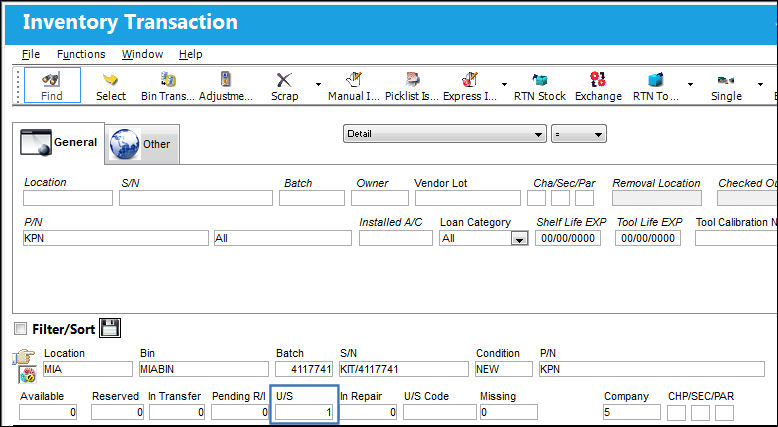Click the Location field showing MIA
This screenshot has height=427, width=778.
click(x=88, y=369)
